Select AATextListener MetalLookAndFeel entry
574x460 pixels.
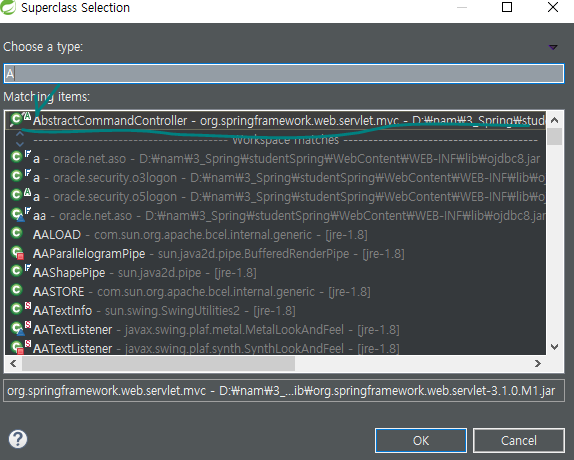click(x=276, y=330)
